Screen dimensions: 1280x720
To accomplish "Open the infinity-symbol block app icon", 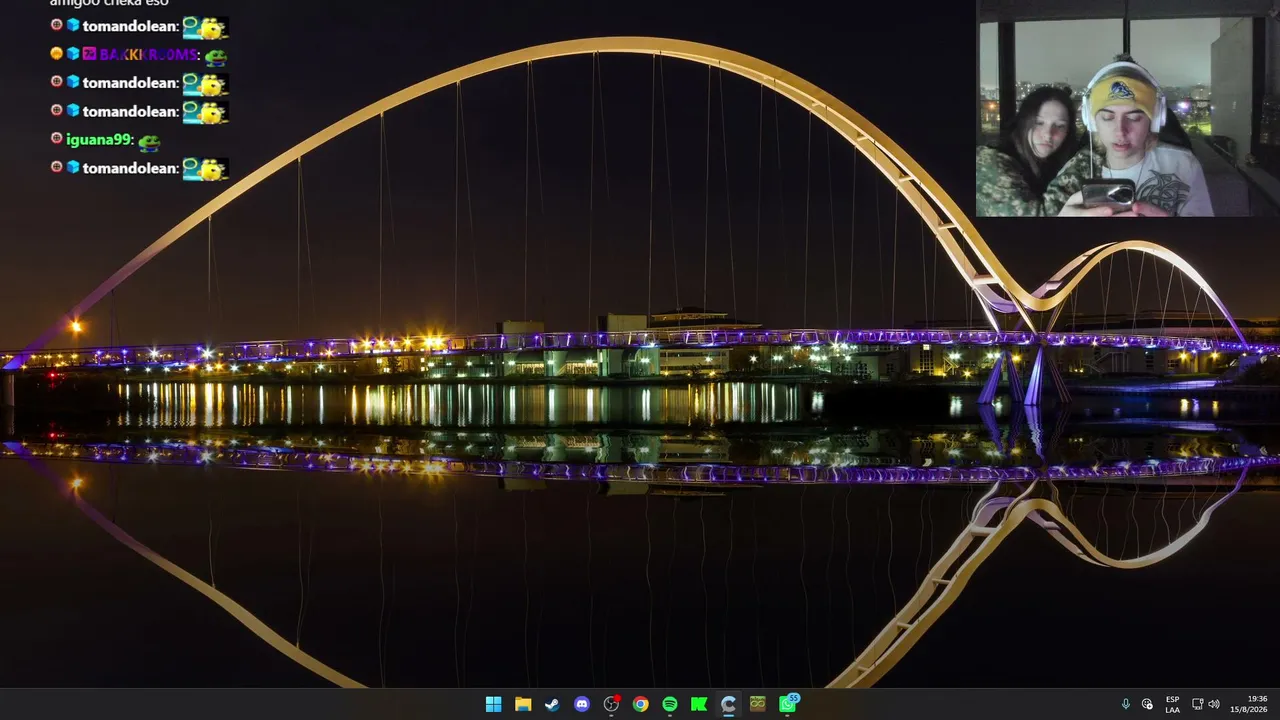I will tap(758, 704).
